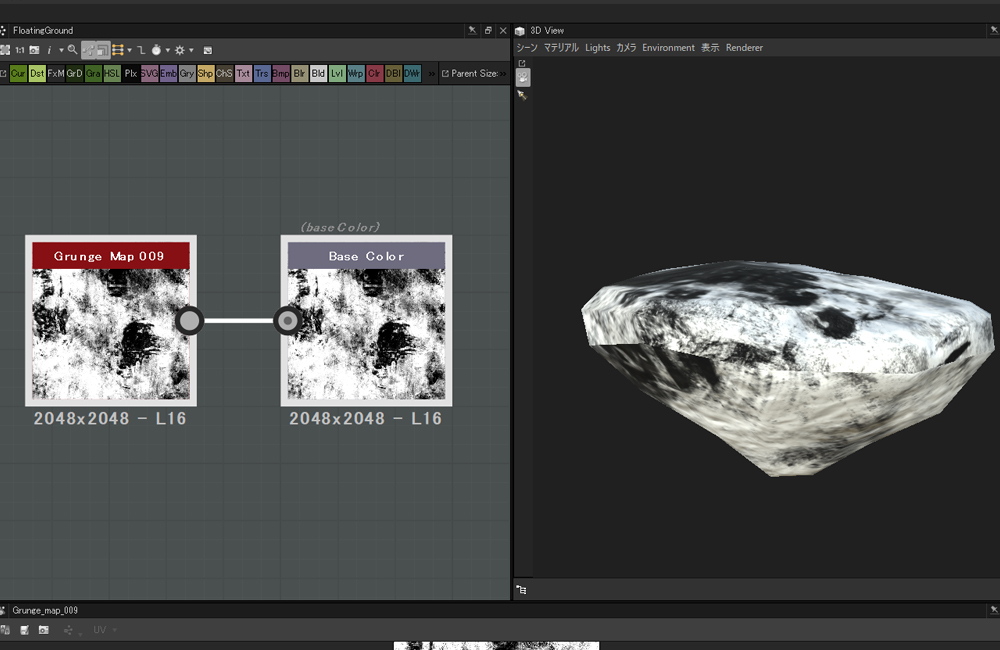Screen dimensions: 1000x650
Task: Click the Grunge Map 009 output connector
Action: [189, 320]
